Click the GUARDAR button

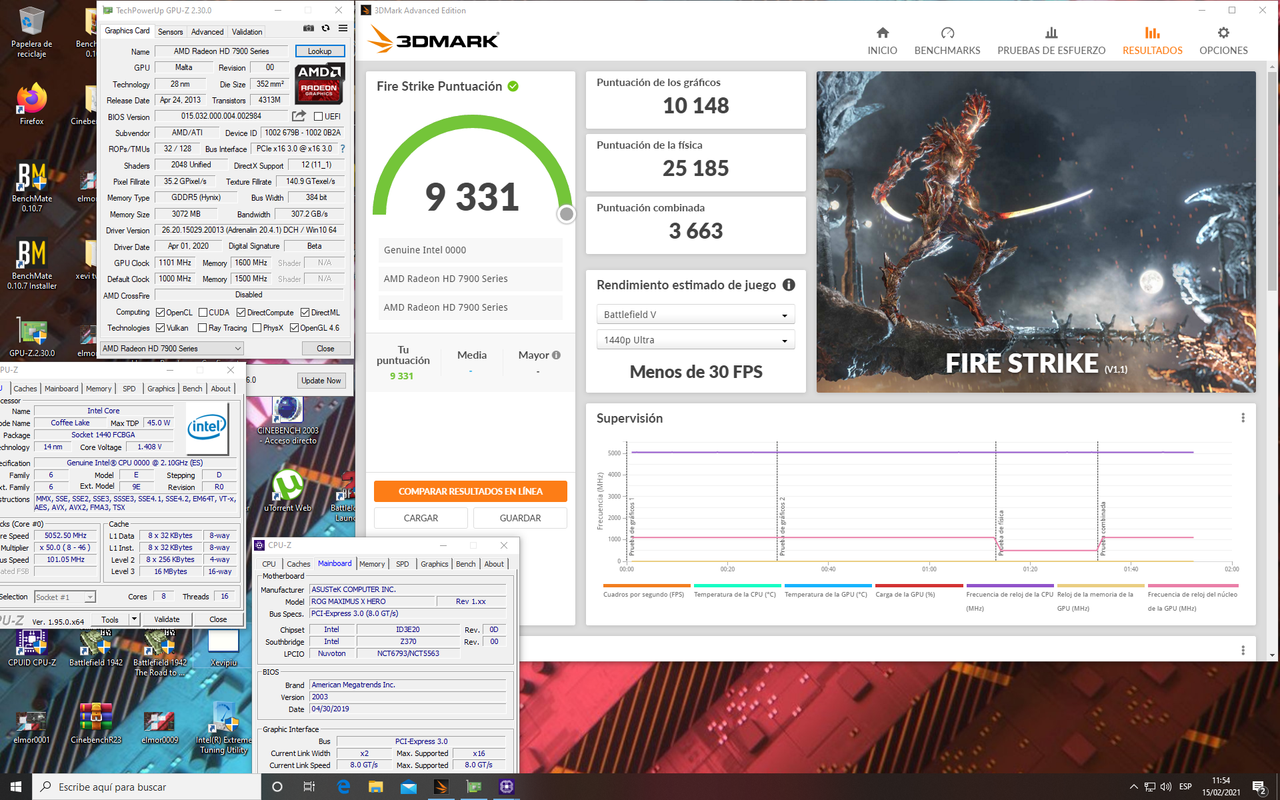click(520, 518)
